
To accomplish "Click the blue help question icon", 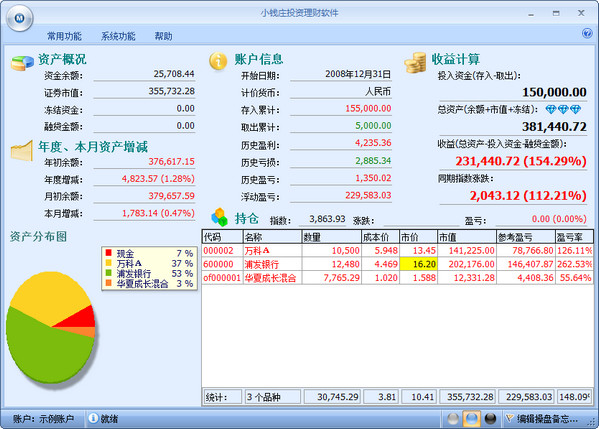I will point(587,34).
